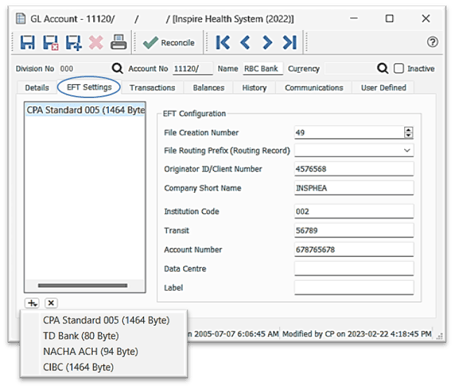Click the File Creation Number field
The width and height of the screenshot is (454, 388).
tap(349, 132)
